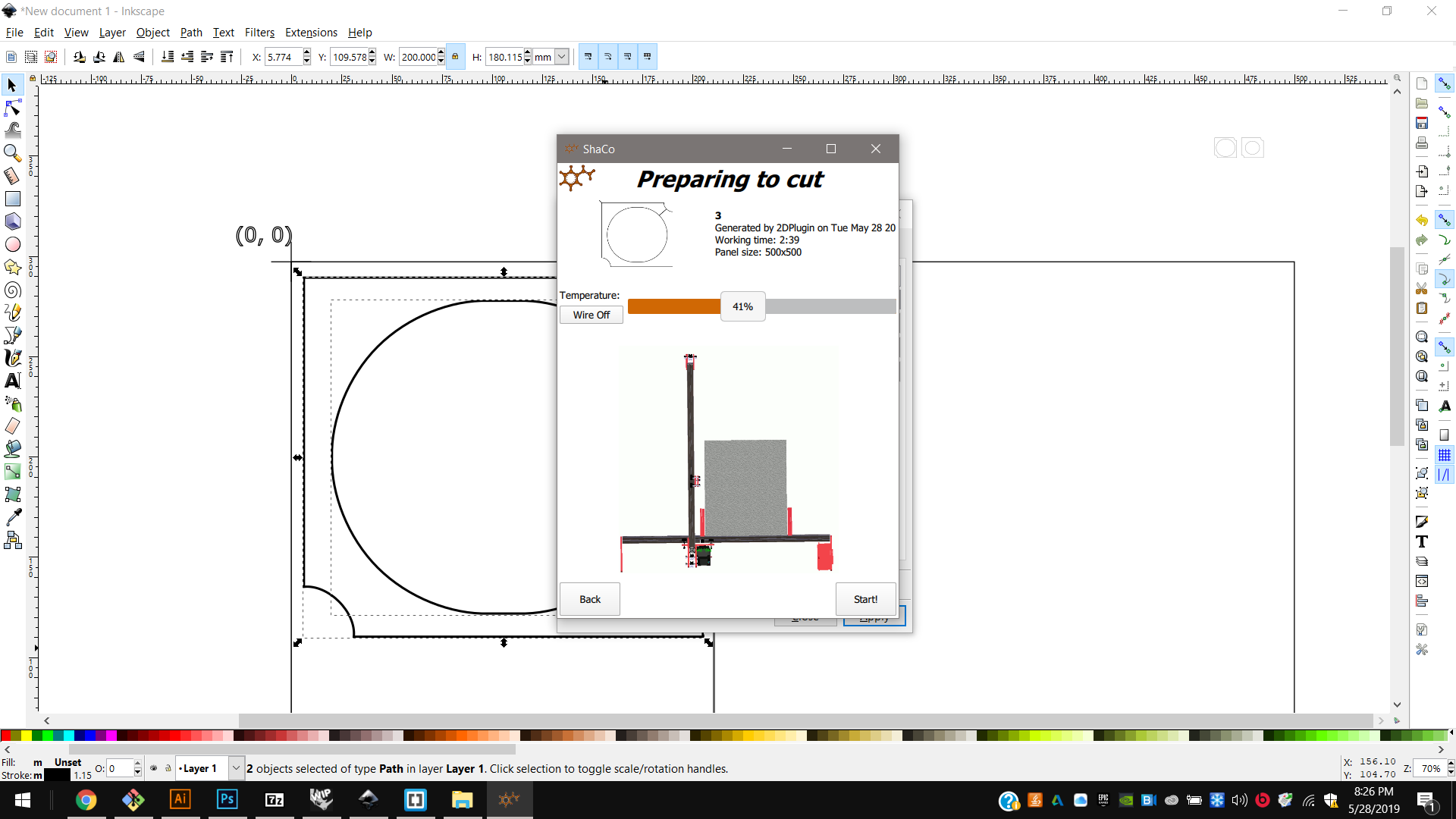Open Photoshop from the taskbar
1456x819 pixels.
pyautogui.click(x=227, y=799)
